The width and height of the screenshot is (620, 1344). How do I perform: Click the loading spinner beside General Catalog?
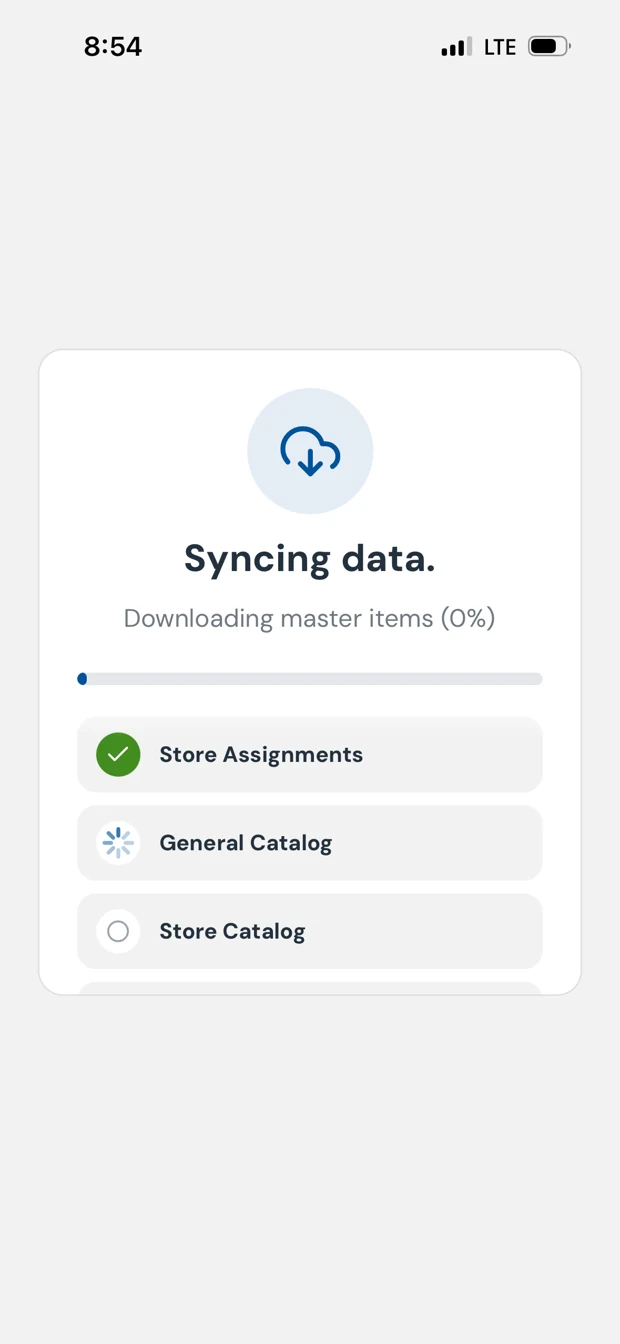pyautogui.click(x=118, y=843)
